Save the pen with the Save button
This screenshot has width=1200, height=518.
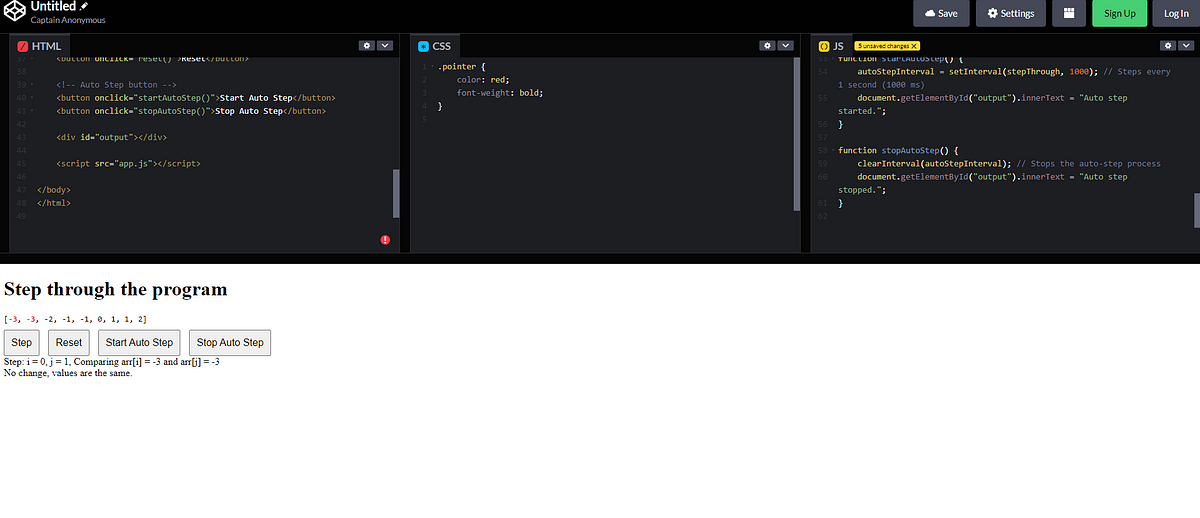[940, 13]
